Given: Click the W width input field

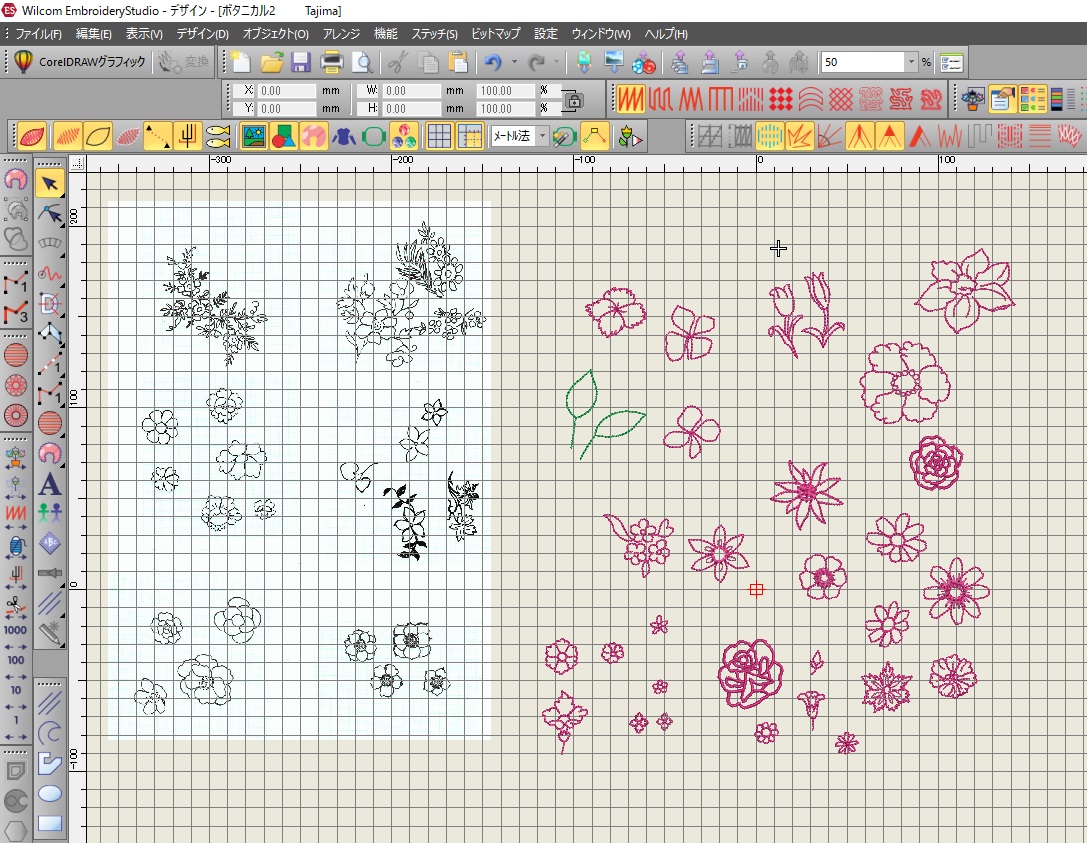Looking at the screenshot, I should pyautogui.click(x=411, y=90).
